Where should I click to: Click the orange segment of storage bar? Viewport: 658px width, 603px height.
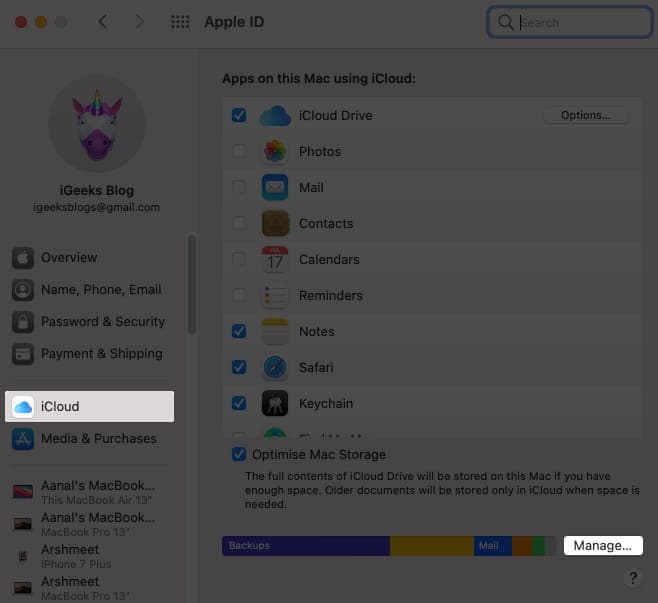point(522,546)
